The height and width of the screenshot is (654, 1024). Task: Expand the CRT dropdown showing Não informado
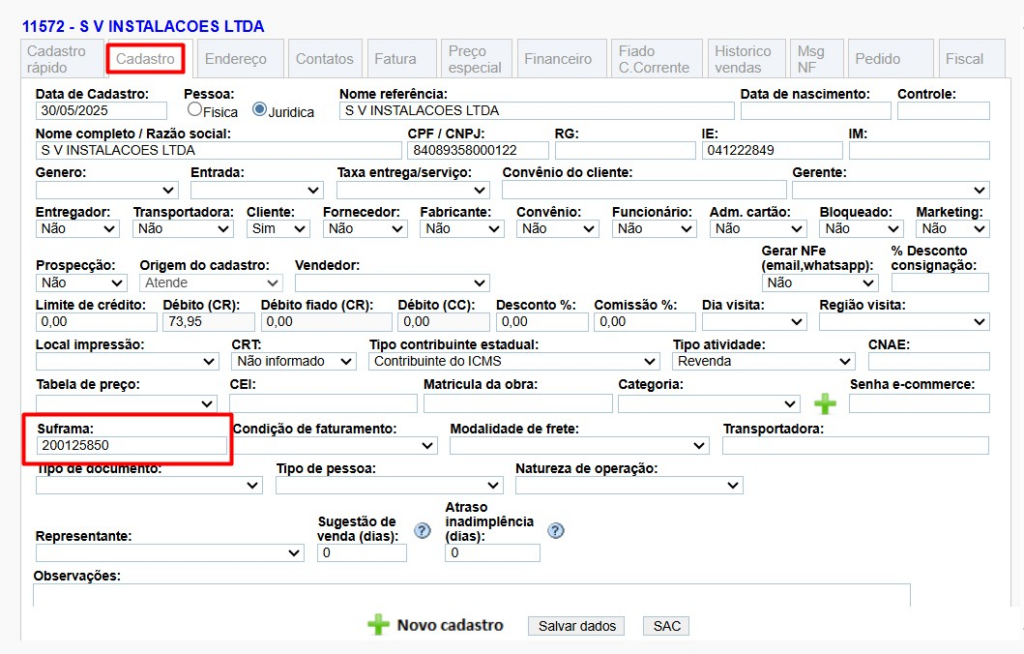tap(293, 361)
